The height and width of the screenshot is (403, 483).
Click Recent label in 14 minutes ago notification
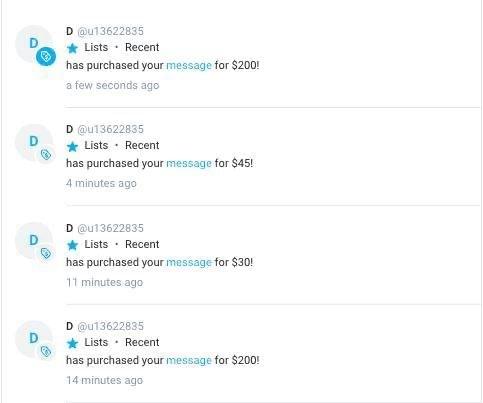pos(142,342)
